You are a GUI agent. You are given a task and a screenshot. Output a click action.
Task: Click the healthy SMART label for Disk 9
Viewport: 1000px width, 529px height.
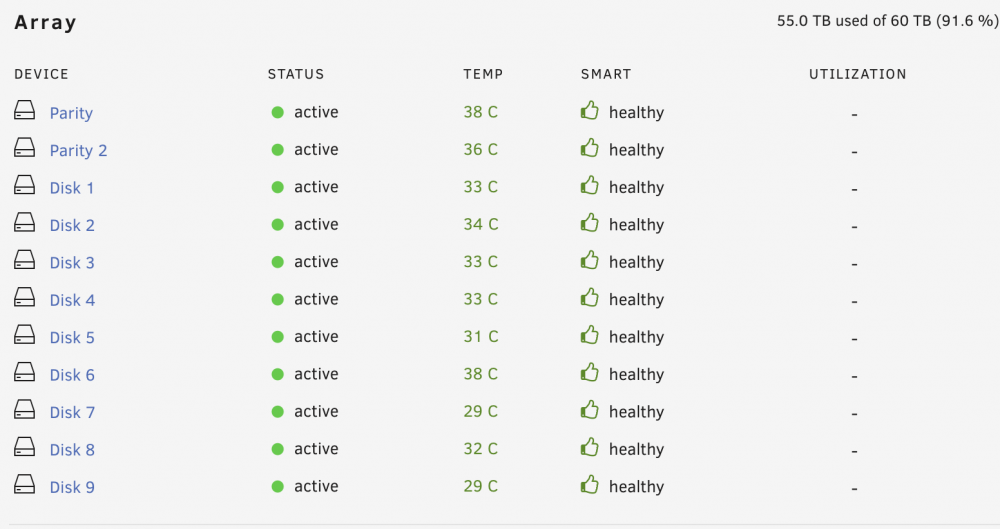click(636, 487)
